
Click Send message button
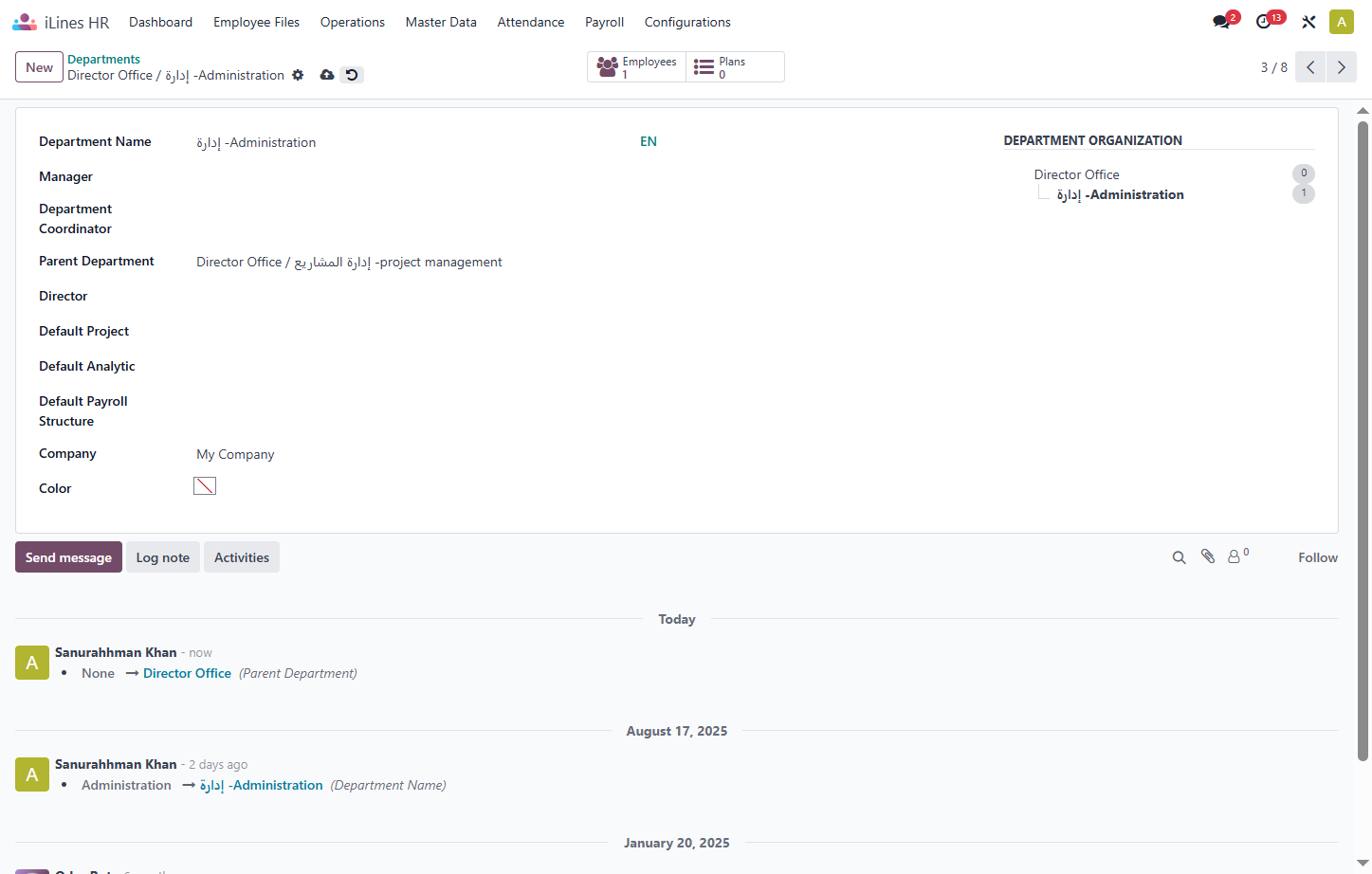[68, 557]
